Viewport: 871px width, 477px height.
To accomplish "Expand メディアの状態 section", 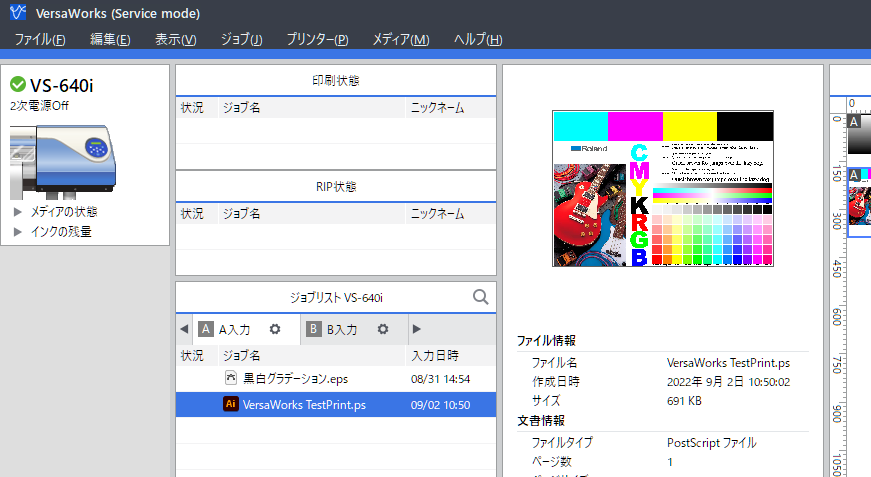I will point(18,212).
